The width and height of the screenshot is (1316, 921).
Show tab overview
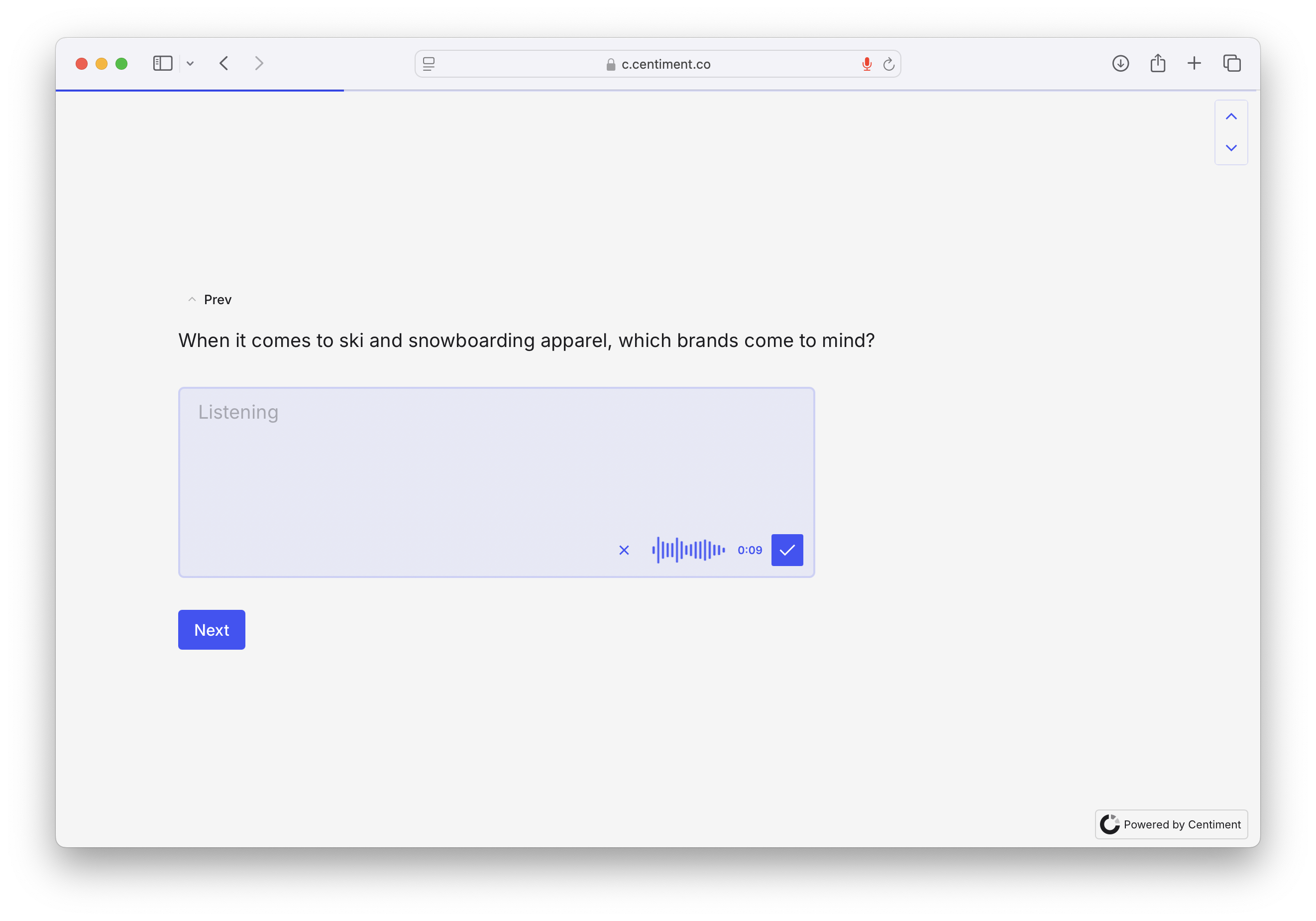pyautogui.click(x=1231, y=63)
